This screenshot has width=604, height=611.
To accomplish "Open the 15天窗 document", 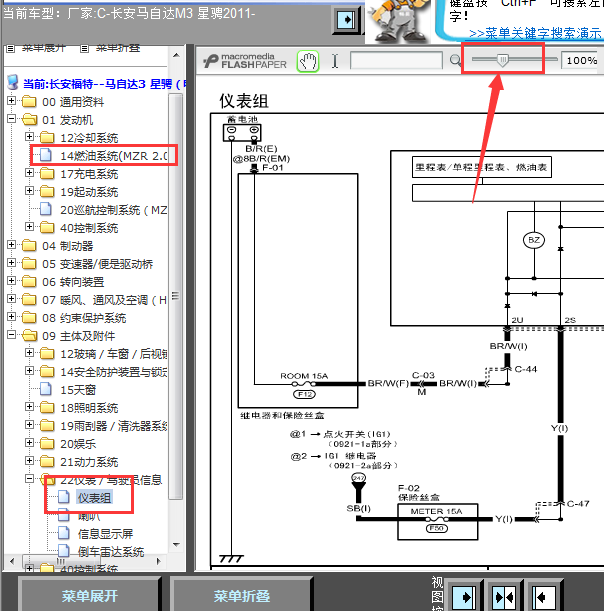I will point(78,390).
